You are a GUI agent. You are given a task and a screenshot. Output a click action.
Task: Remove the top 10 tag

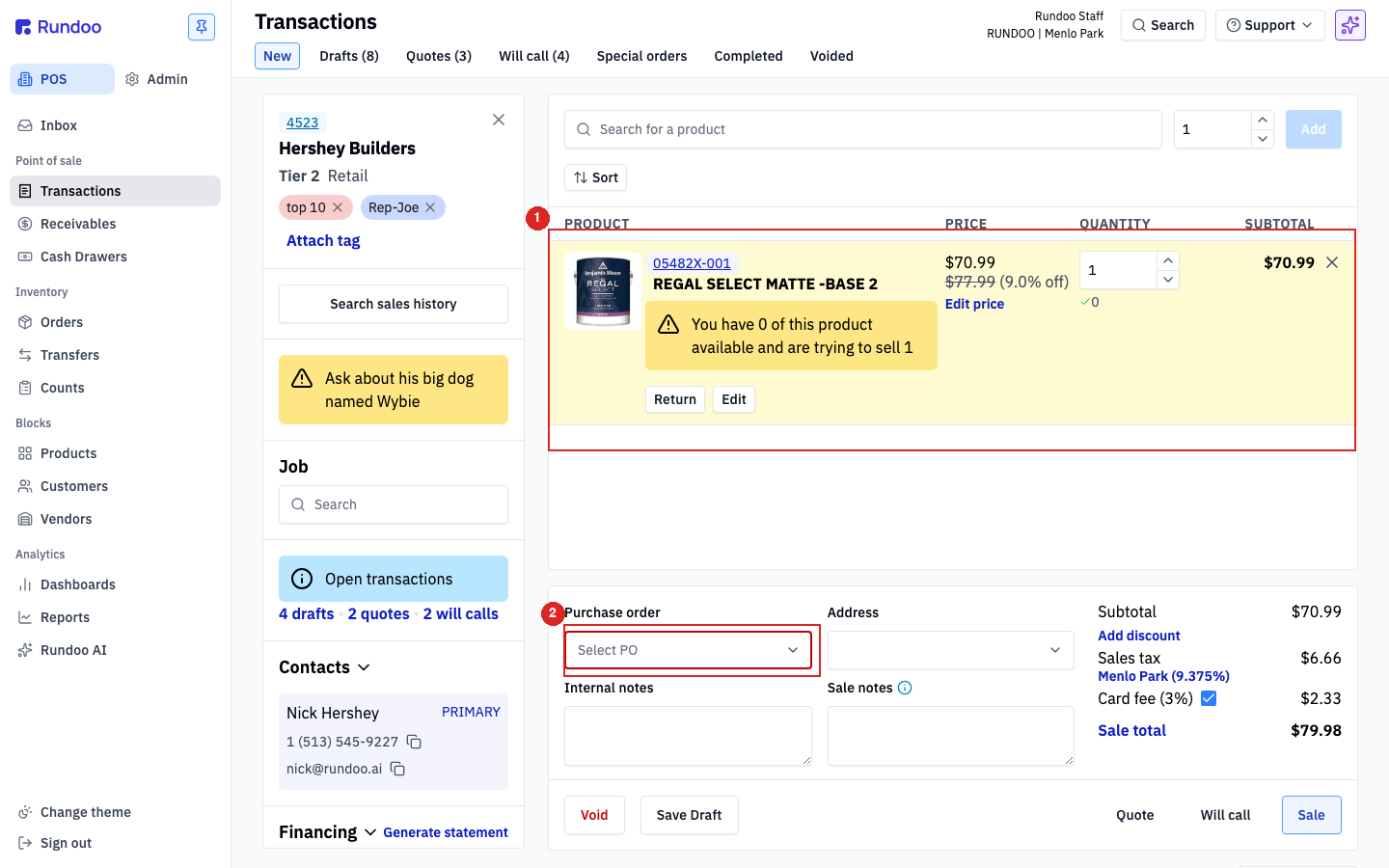pos(338,207)
